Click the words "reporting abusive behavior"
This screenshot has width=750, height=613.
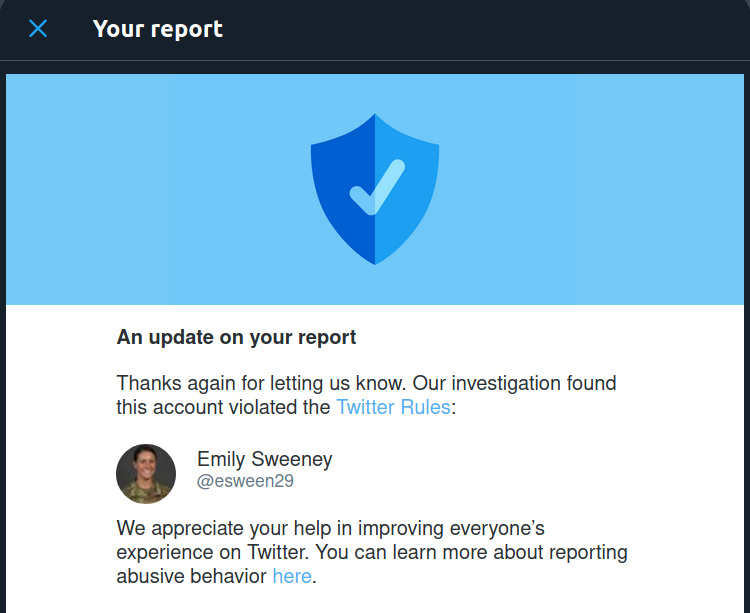[372, 564]
